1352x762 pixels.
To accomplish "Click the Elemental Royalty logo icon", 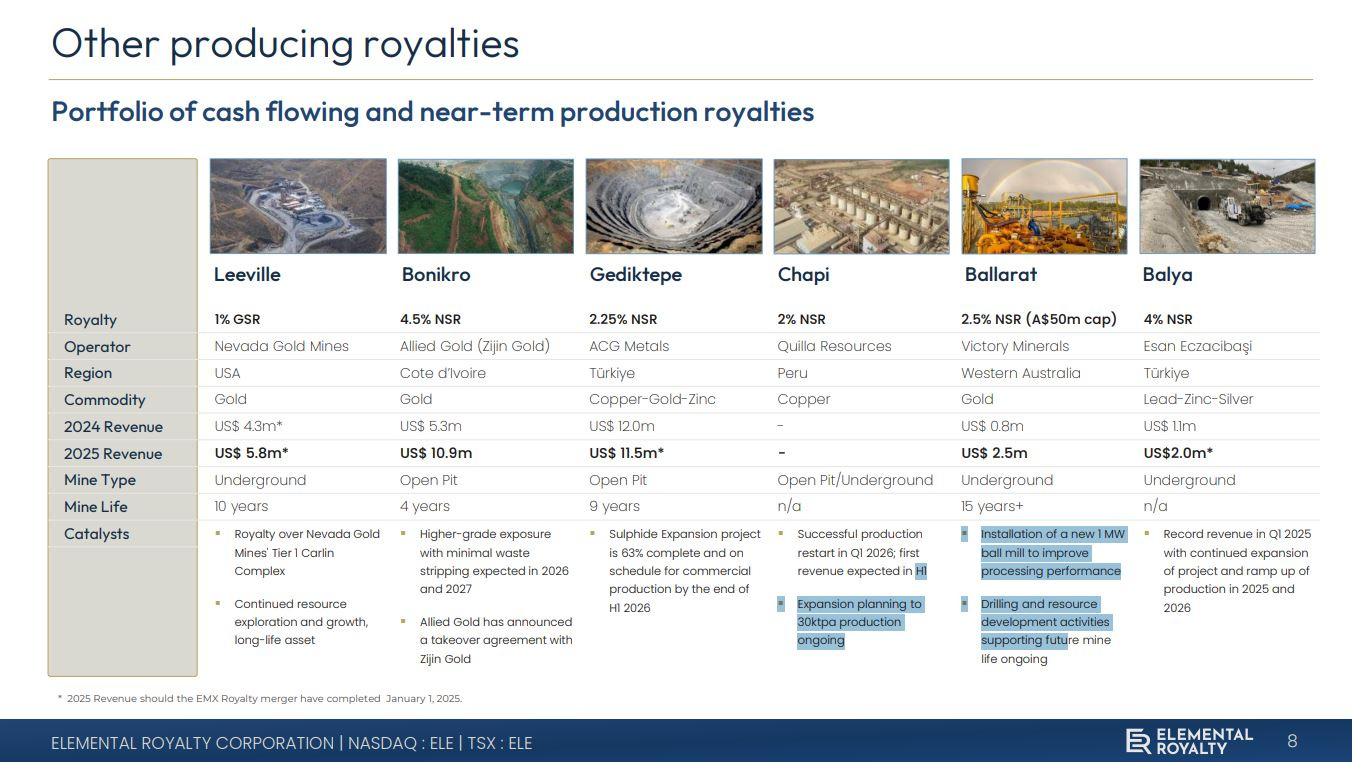I will coord(1138,741).
